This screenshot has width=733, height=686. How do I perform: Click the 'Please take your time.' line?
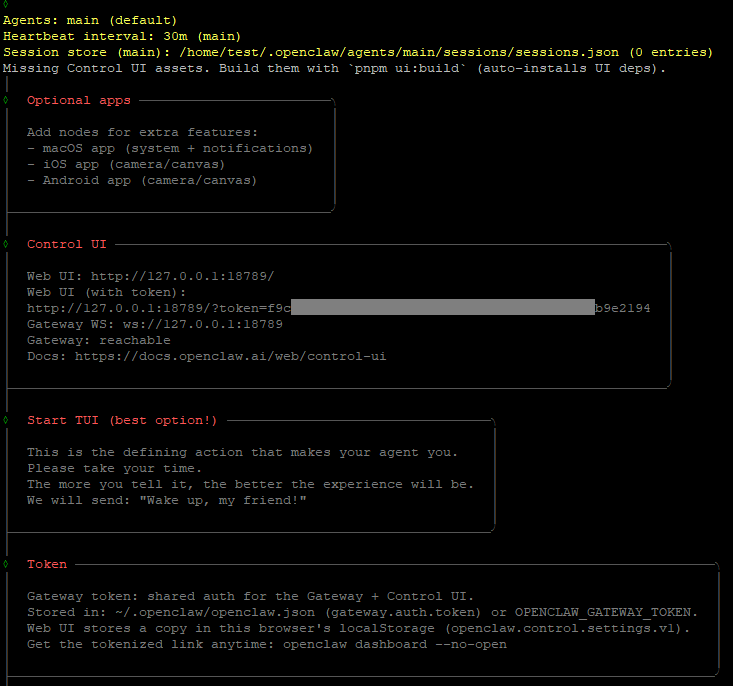point(115,468)
